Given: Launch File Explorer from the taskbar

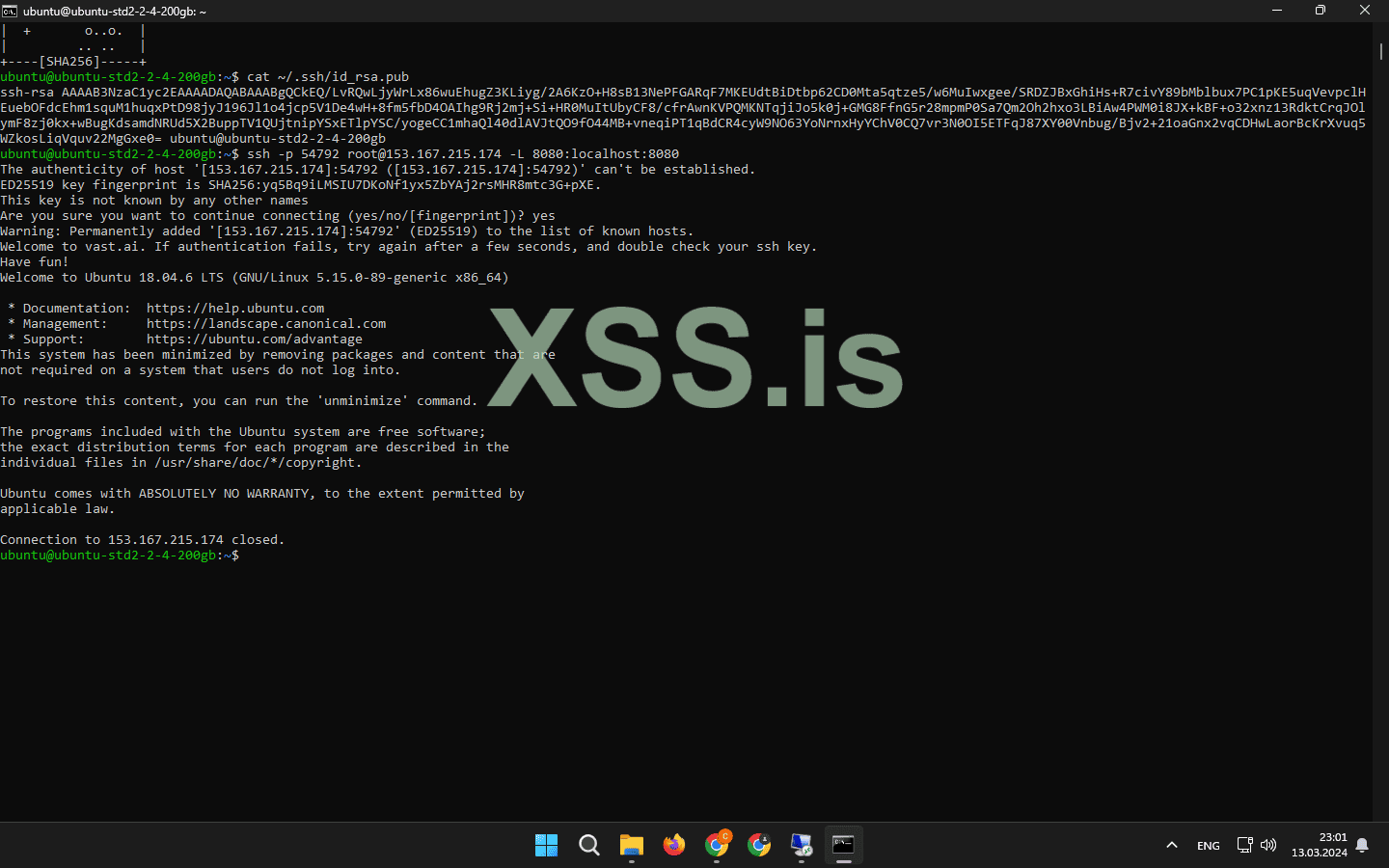Looking at the screenshot, I should click(632, 846).
